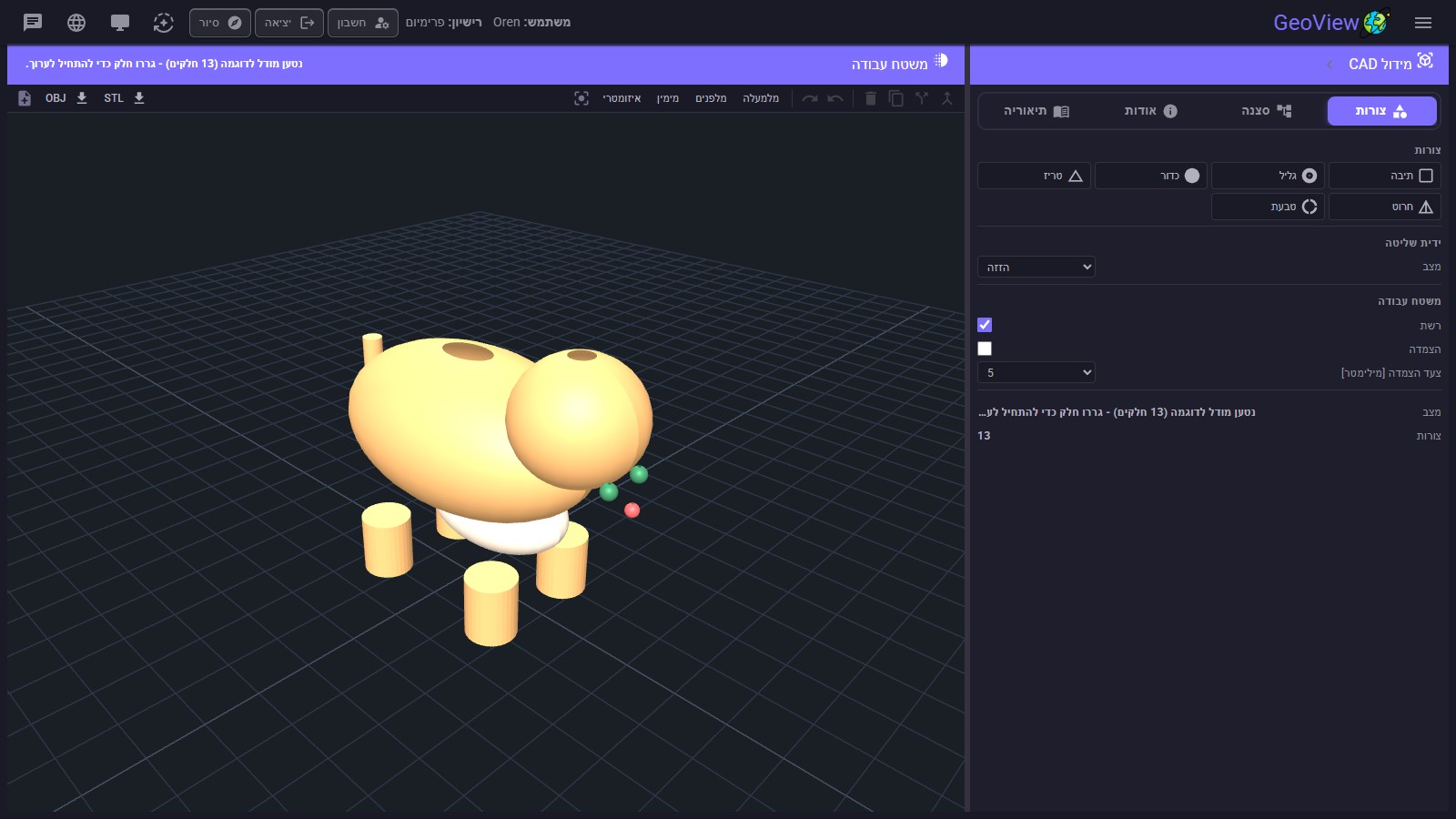The height and width of the screenshot is (819, 1456).
Task: Open the מצב handle mode dropdown
Action: [x=1036, y=267]
